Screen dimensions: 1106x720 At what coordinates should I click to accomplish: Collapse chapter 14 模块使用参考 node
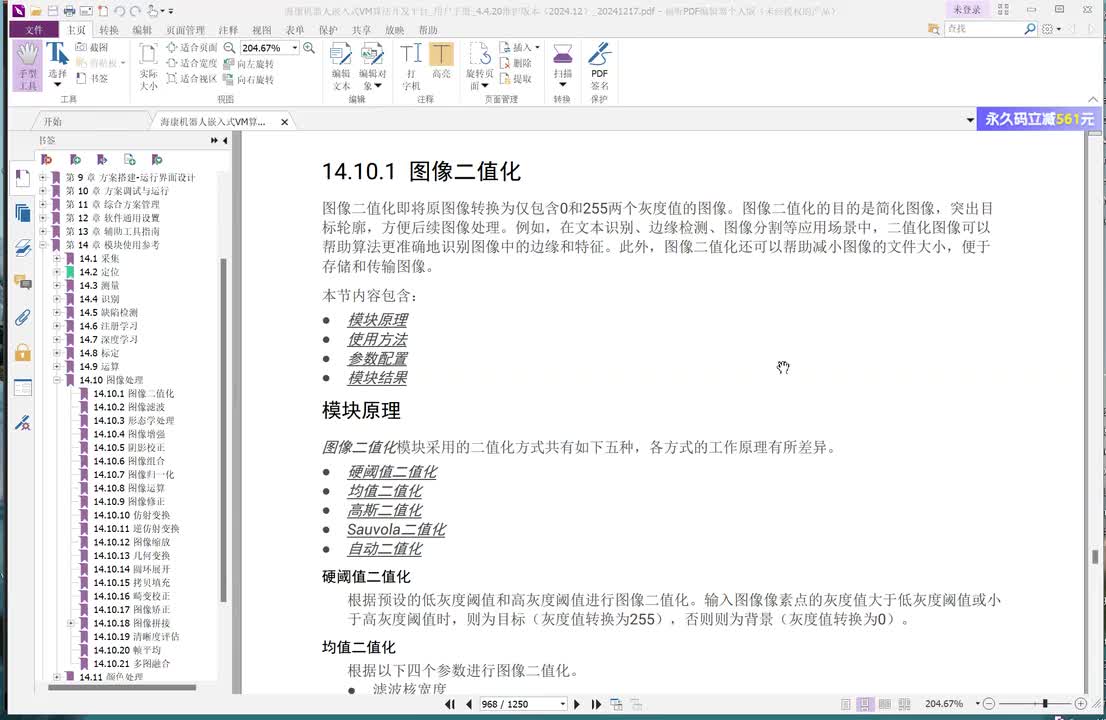(x=43, y=245)
